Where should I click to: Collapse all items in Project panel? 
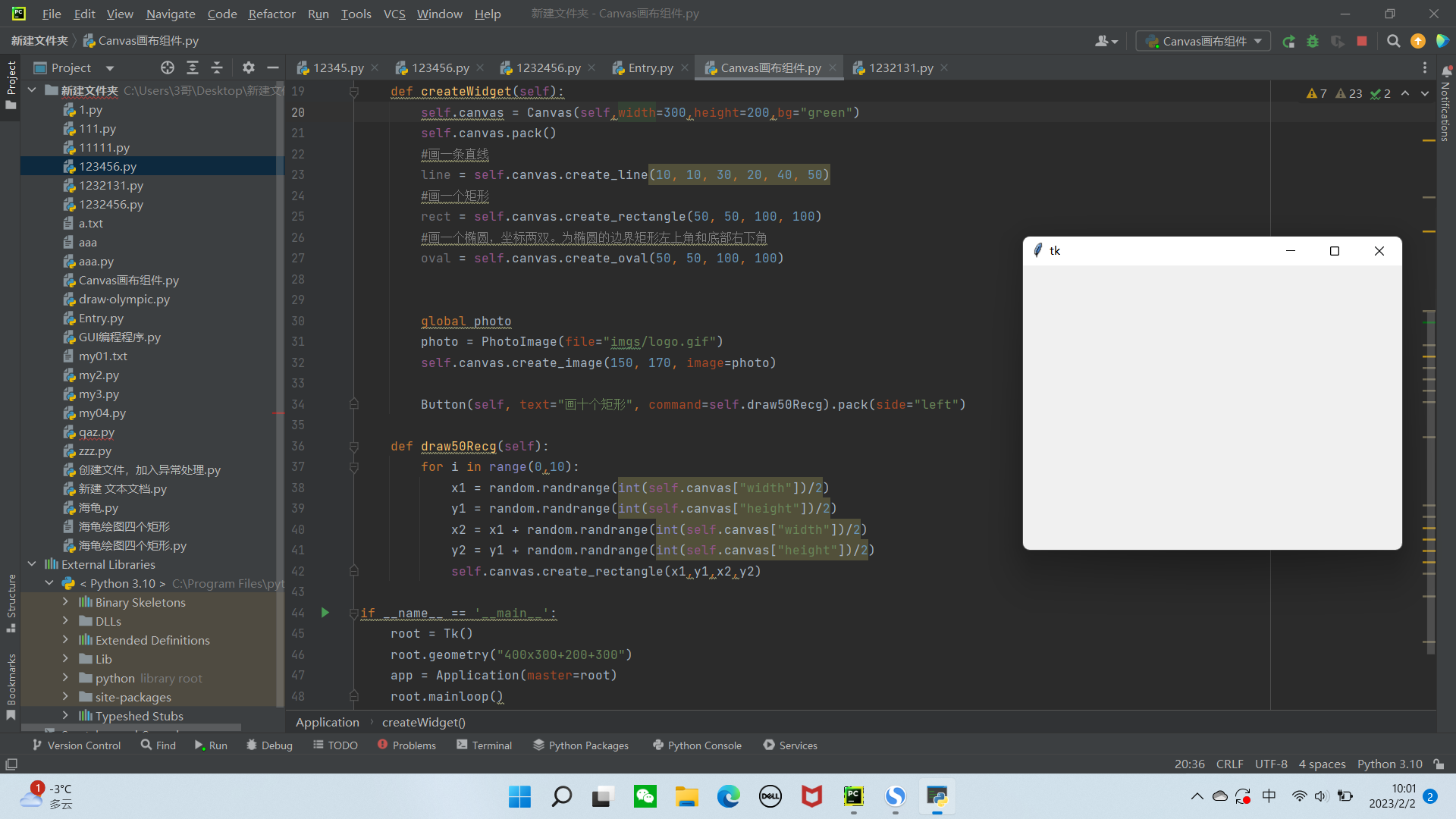pyautogui.click(x=217, y=68)
